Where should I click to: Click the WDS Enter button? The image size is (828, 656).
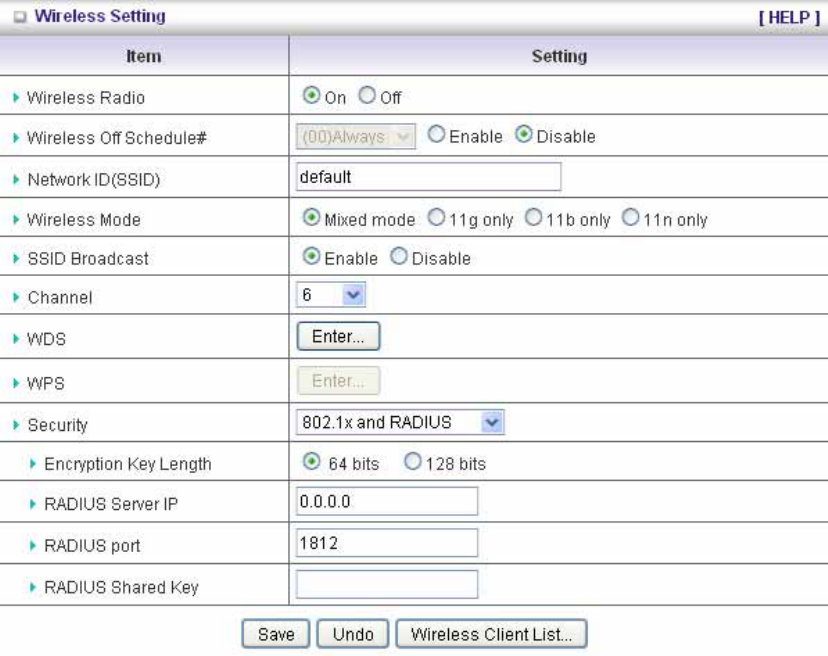tap(338, 336)
